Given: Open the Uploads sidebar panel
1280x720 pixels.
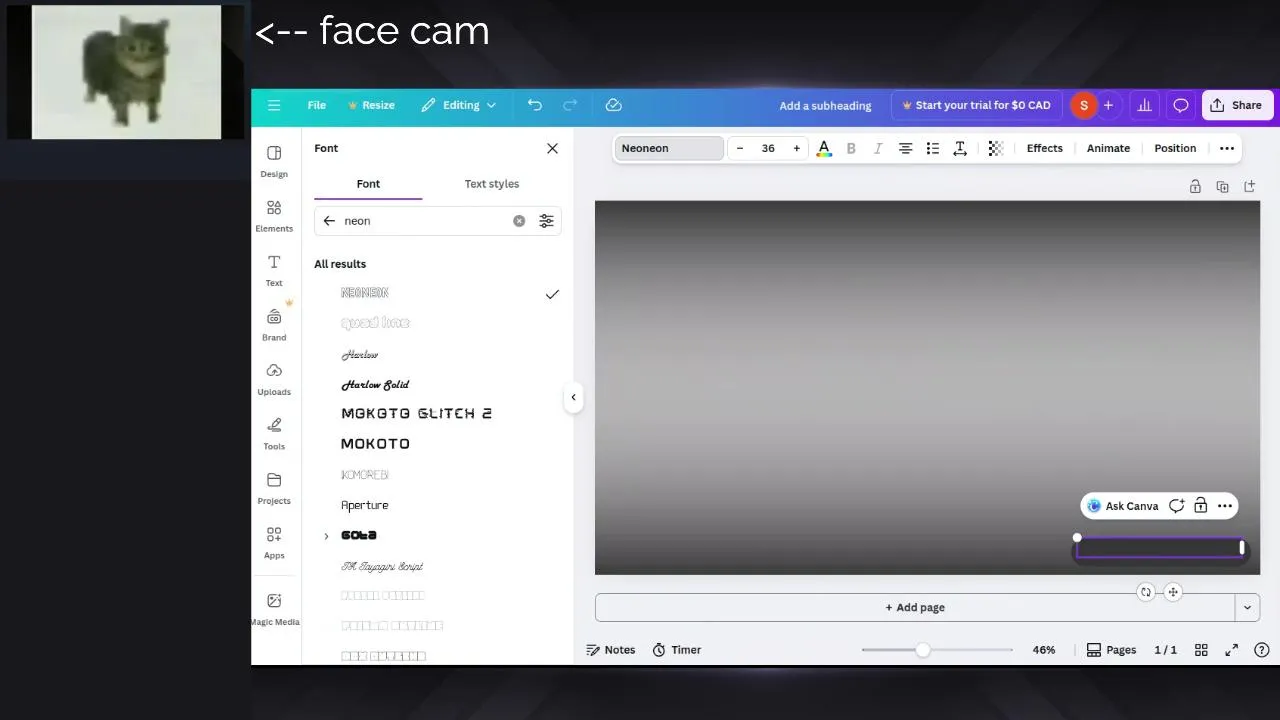Looking at the screenshot, I should (274, 379).
